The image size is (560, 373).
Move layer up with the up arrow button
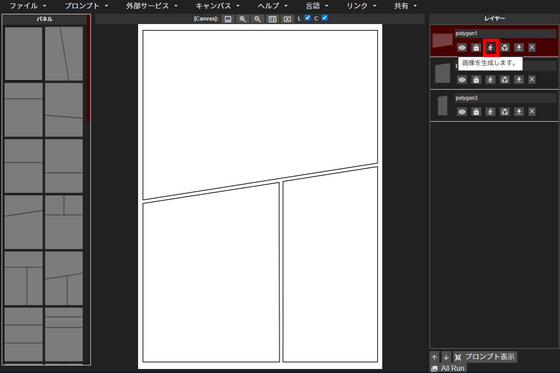434,357
